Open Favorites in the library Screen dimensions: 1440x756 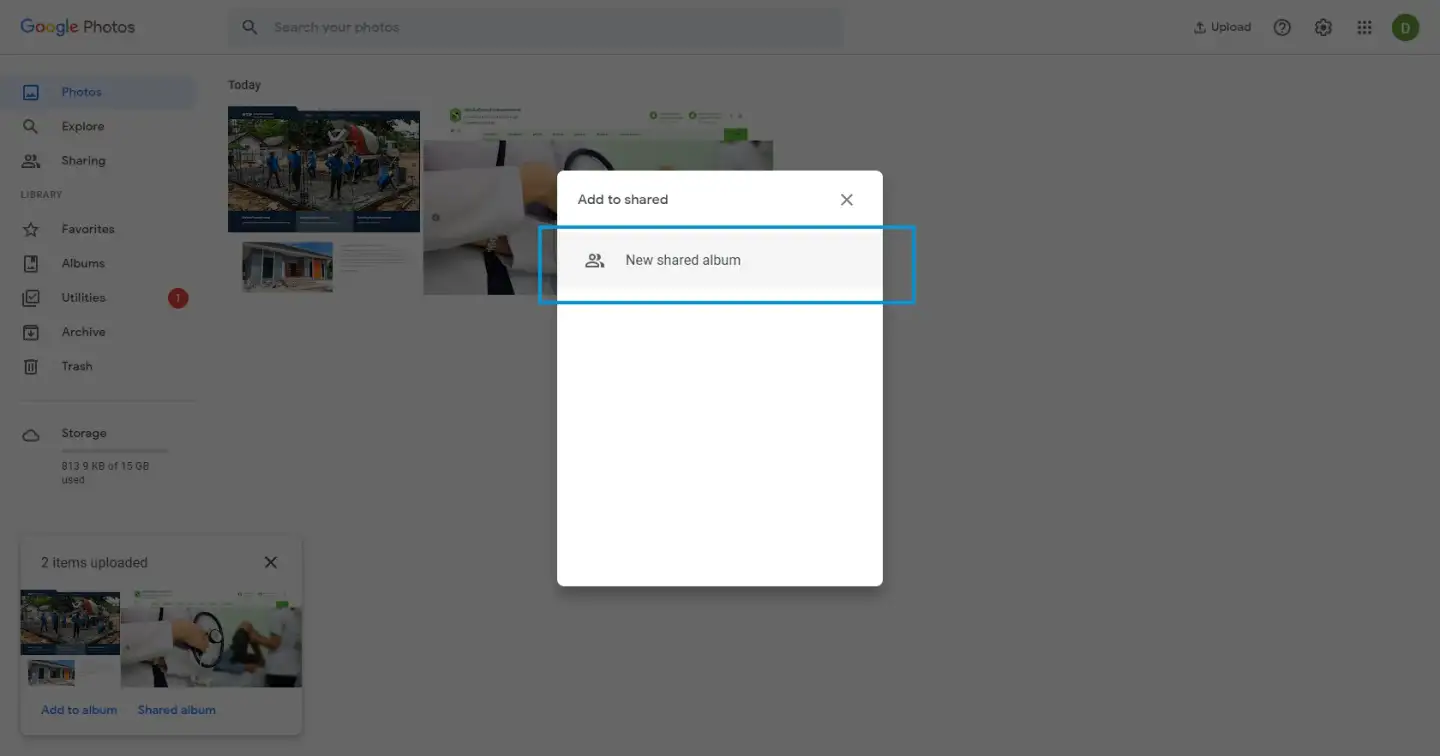click(87, 229)
